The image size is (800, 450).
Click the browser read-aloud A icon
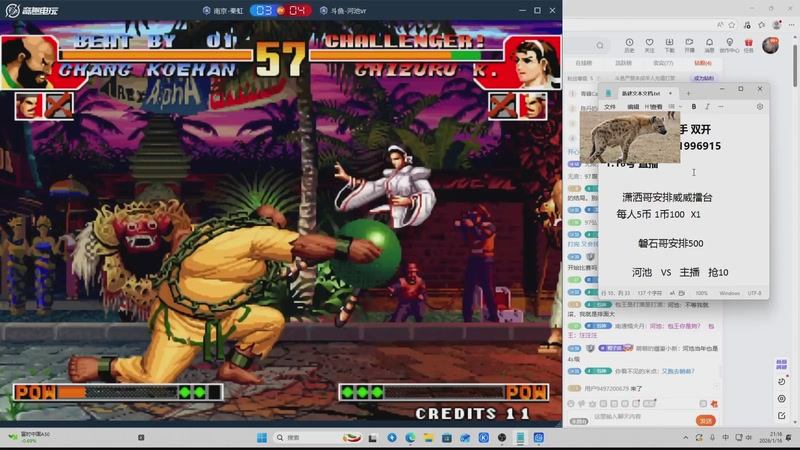(x=720, y=24)
